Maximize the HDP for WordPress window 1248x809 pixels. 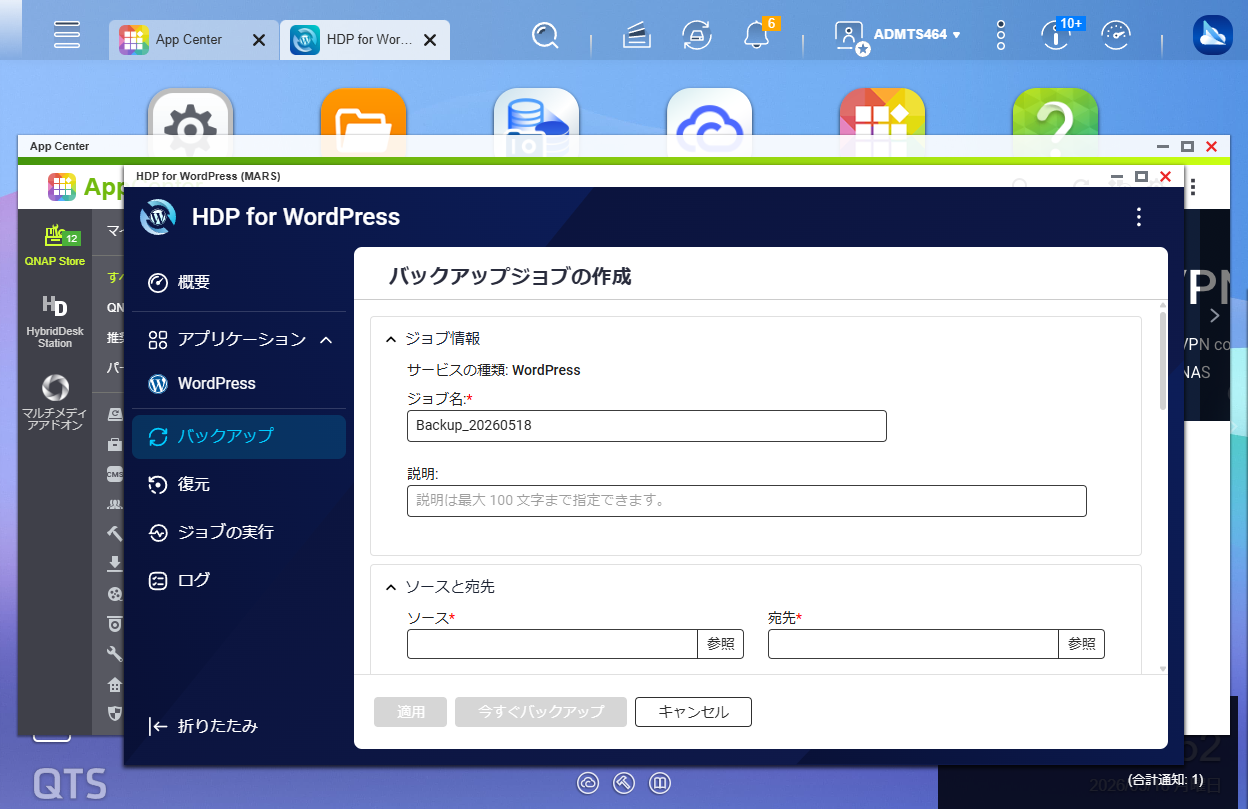click(1141, 176)
